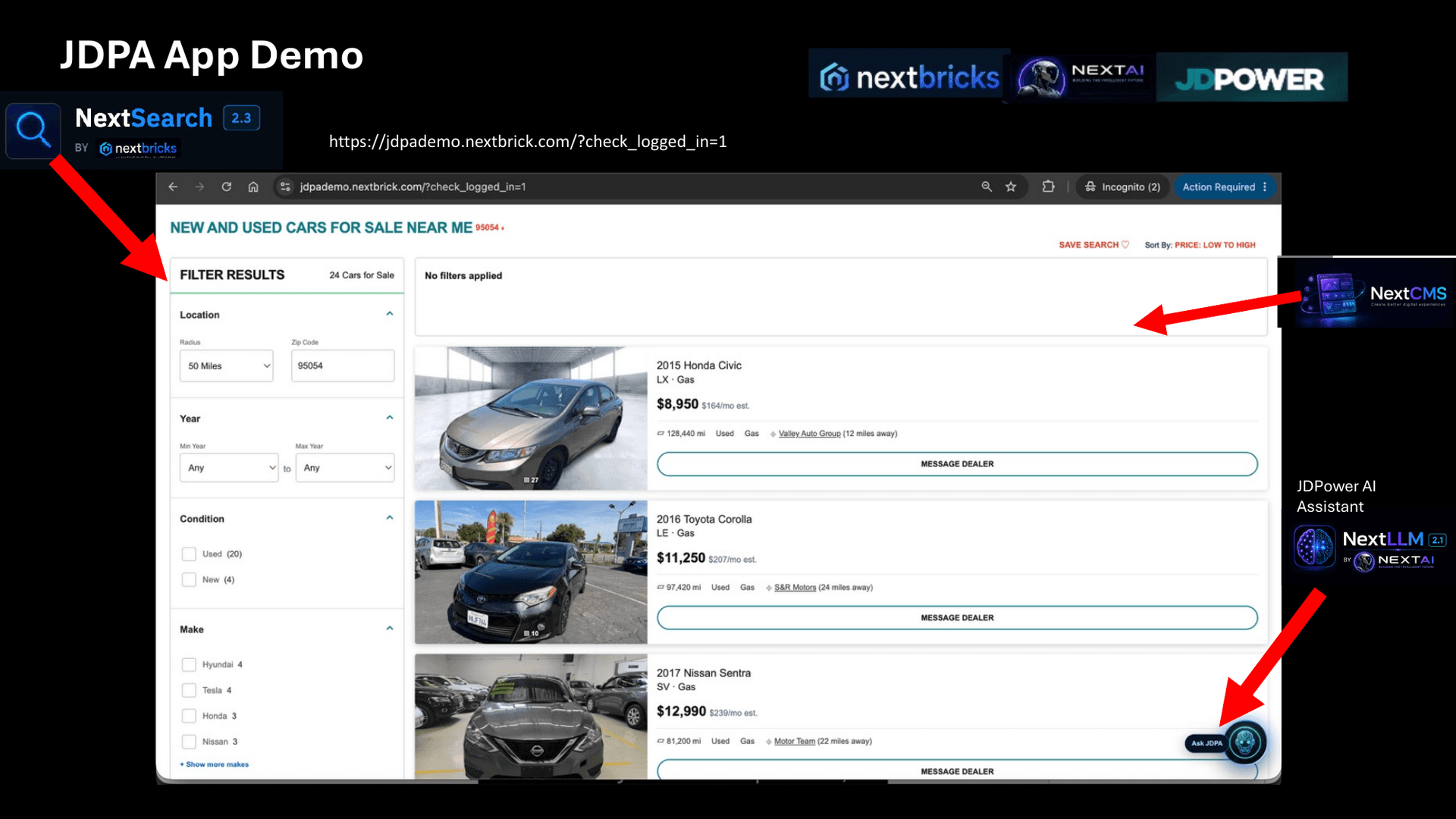Go back with the browser back arrow

pos(173,187)
